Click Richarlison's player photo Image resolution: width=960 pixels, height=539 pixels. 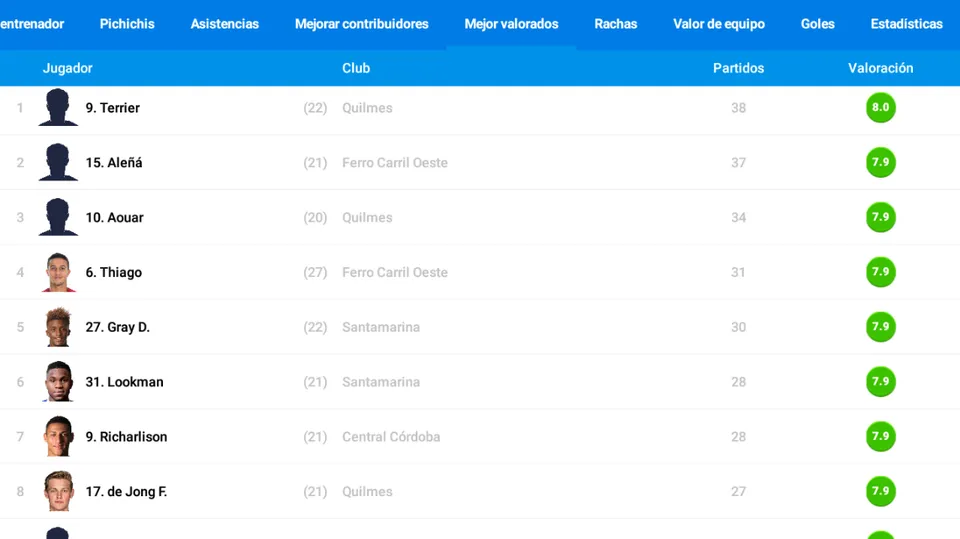[x=59, y=437]
